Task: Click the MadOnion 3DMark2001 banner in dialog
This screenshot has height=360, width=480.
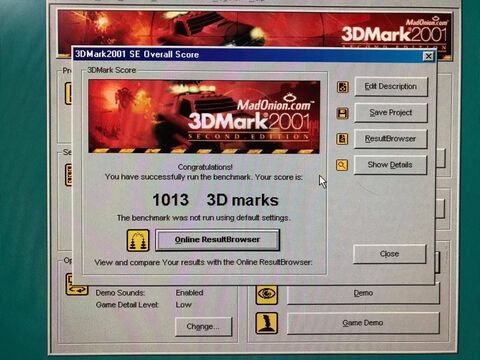Action: pos(204,117)
